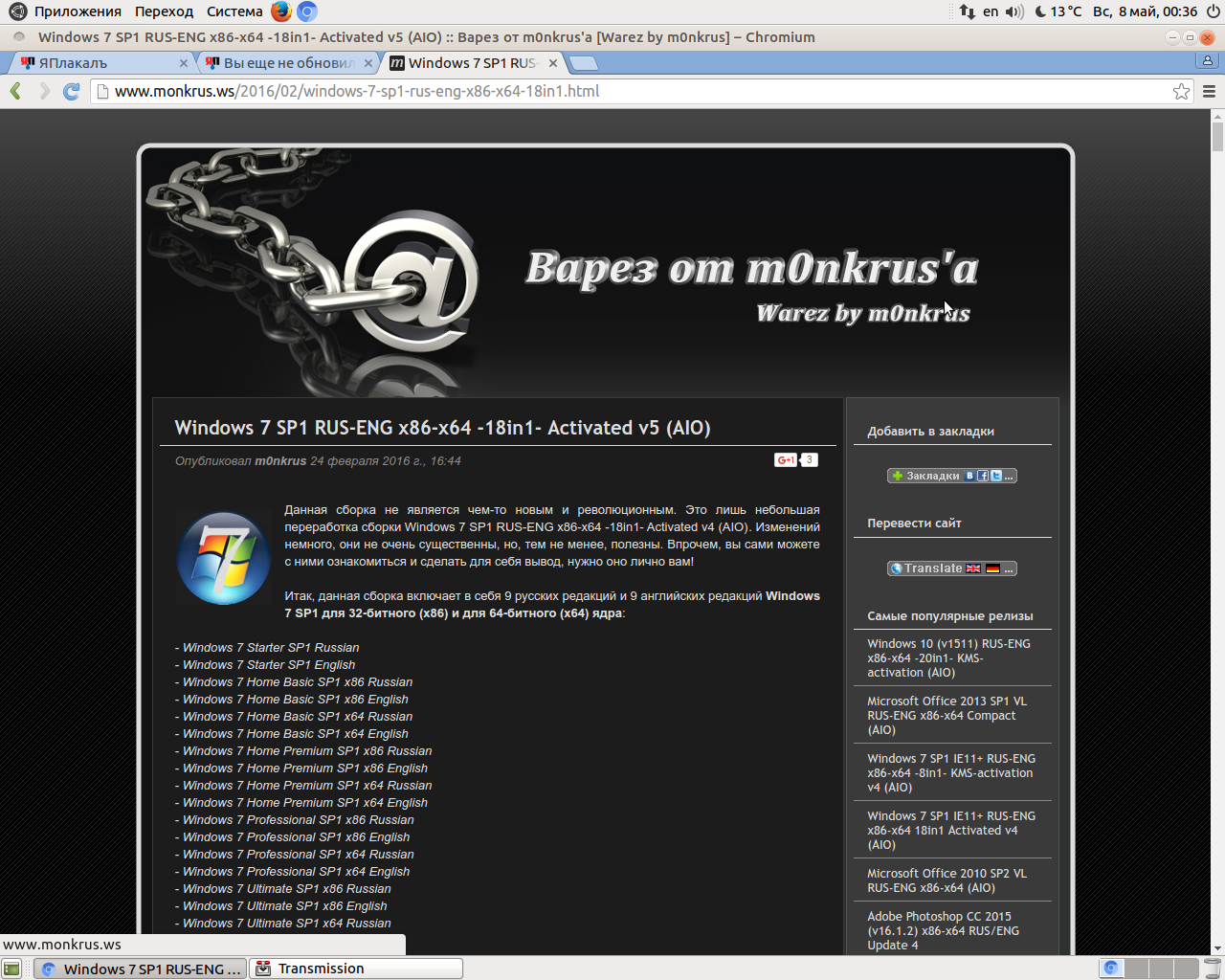Open Adobe Photoshop CC 2015 link
Image resolution: width=1225 pixels, height=980 pixels.
pos(943,930)
